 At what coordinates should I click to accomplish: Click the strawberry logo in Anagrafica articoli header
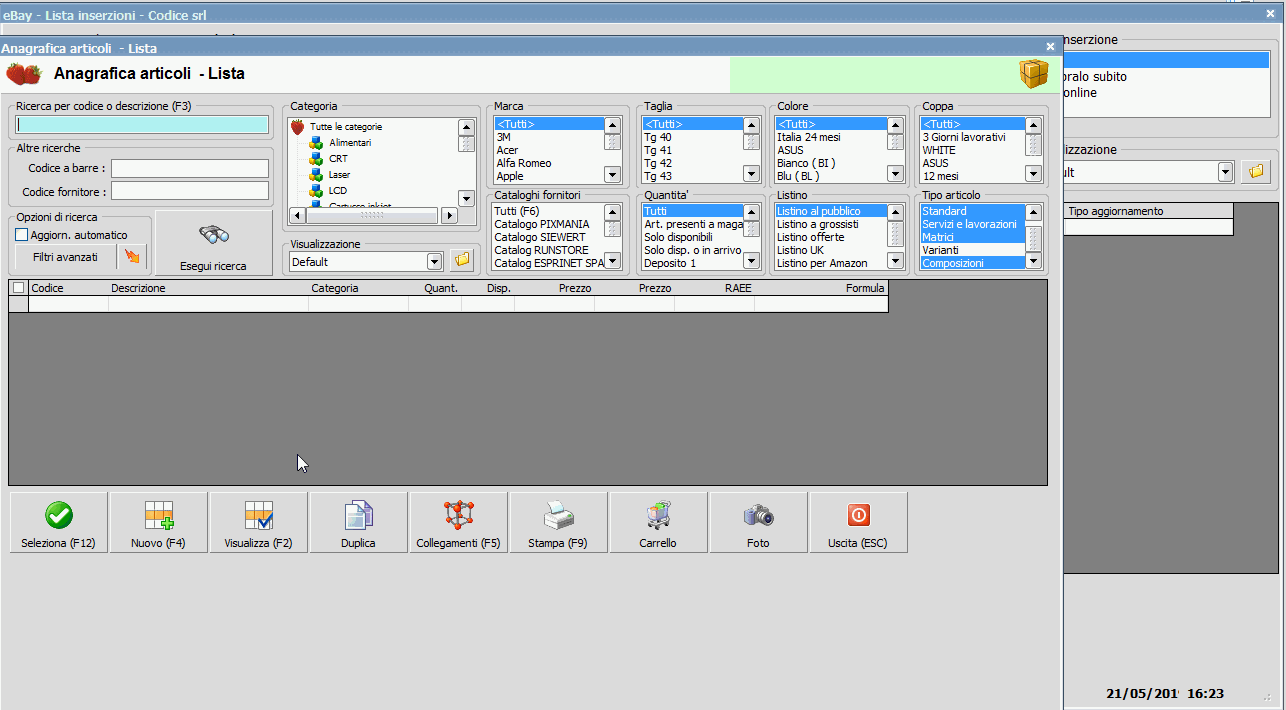(24, 74)
